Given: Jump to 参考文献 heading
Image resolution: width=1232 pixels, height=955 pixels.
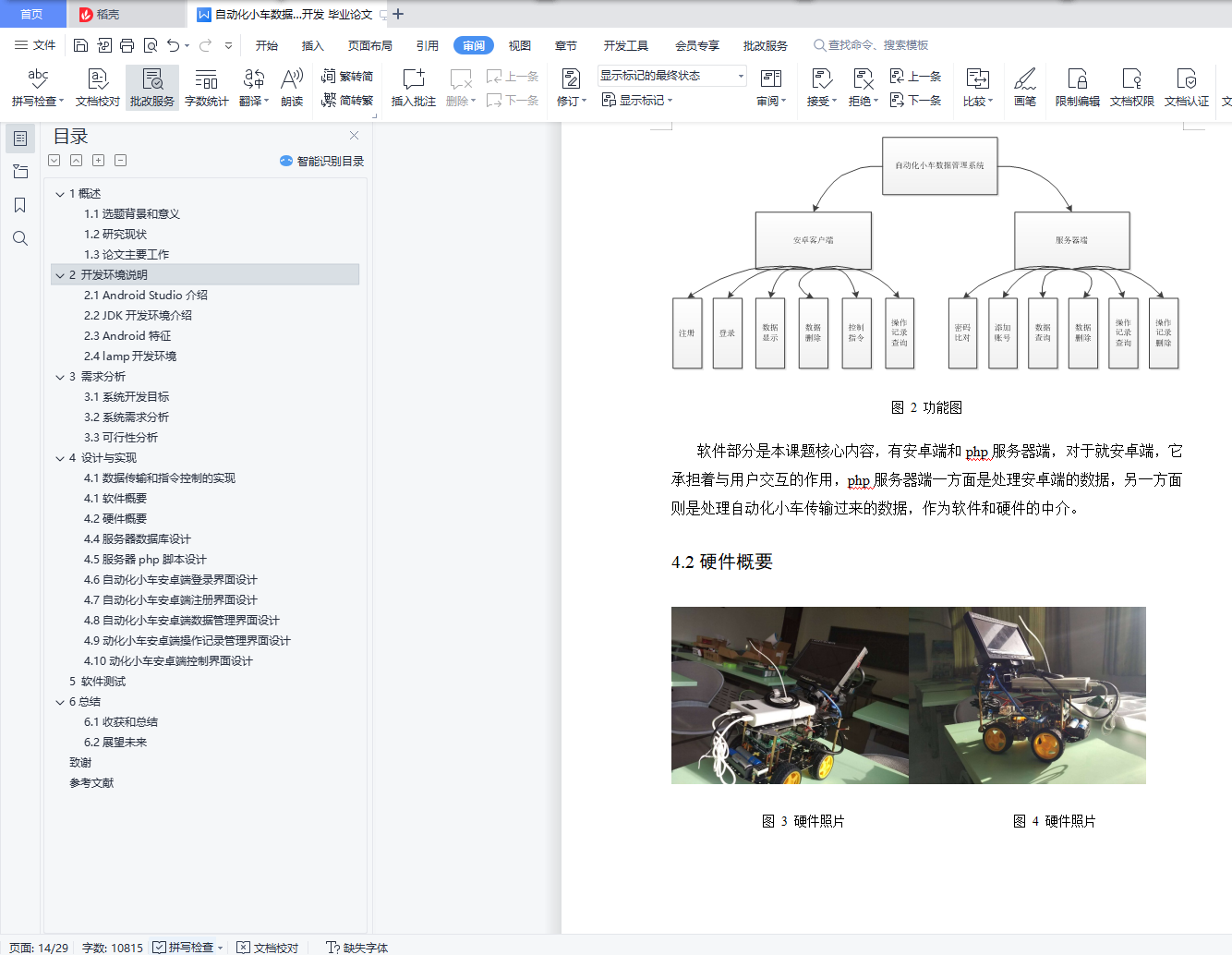Looking at the screenshot, I should coord(91,783).
